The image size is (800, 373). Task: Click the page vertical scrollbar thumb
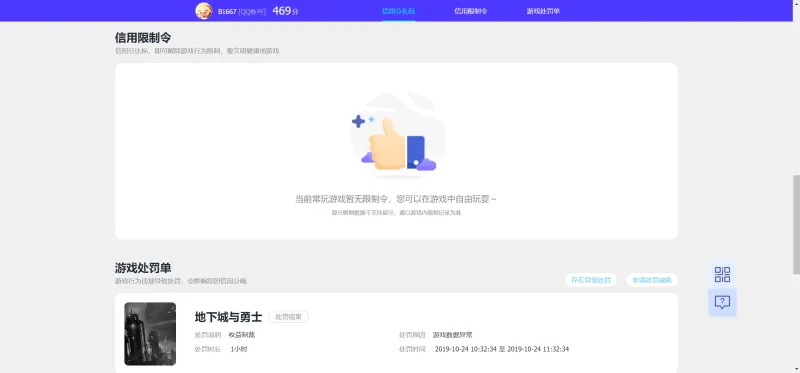pos(796,225)
